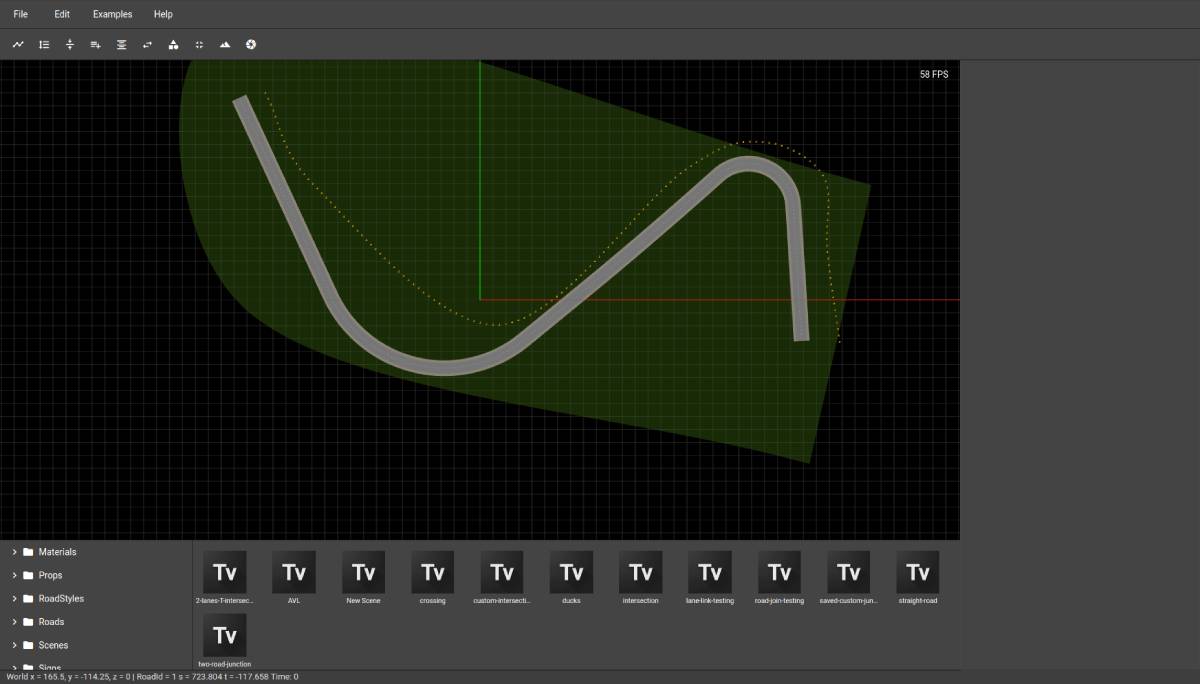The height and width of the screenshot is (684, 1200).
Task: Expand the Roads folder chevron
Action: (14, 622)
